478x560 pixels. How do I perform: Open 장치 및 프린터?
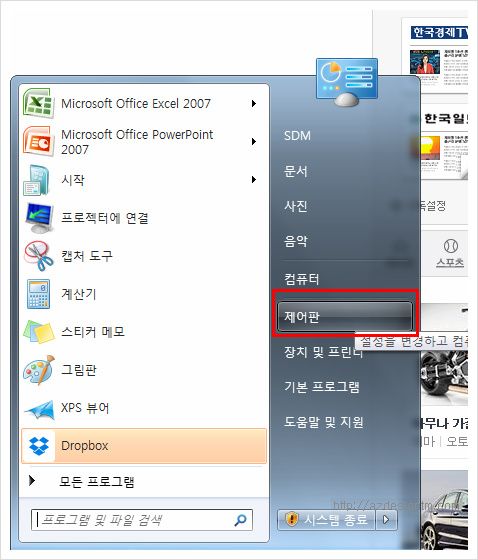tap(323, 352)
